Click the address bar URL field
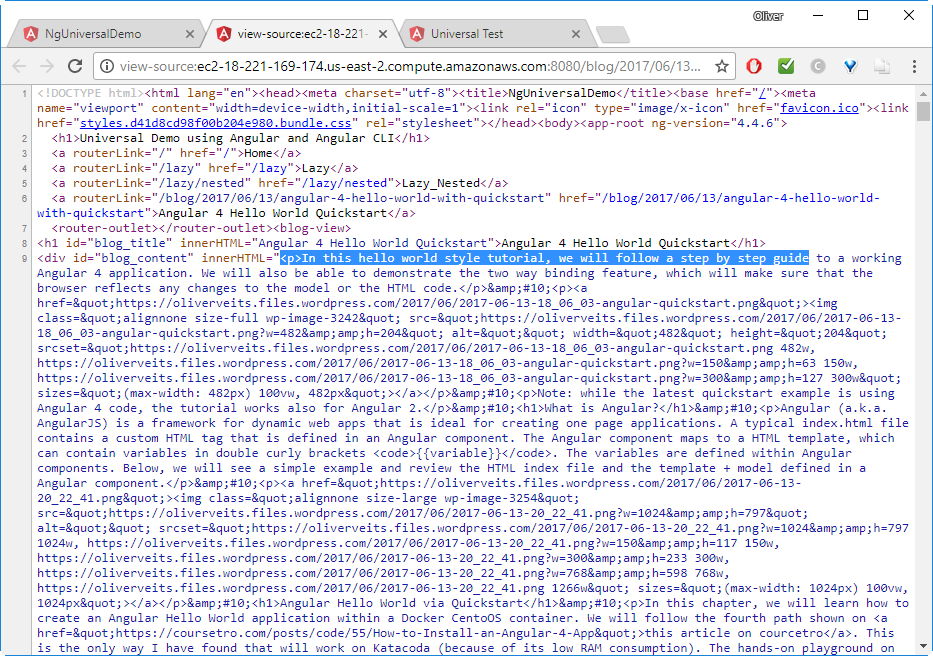Viewport: 933px width, 656px height. pos(411,66)
